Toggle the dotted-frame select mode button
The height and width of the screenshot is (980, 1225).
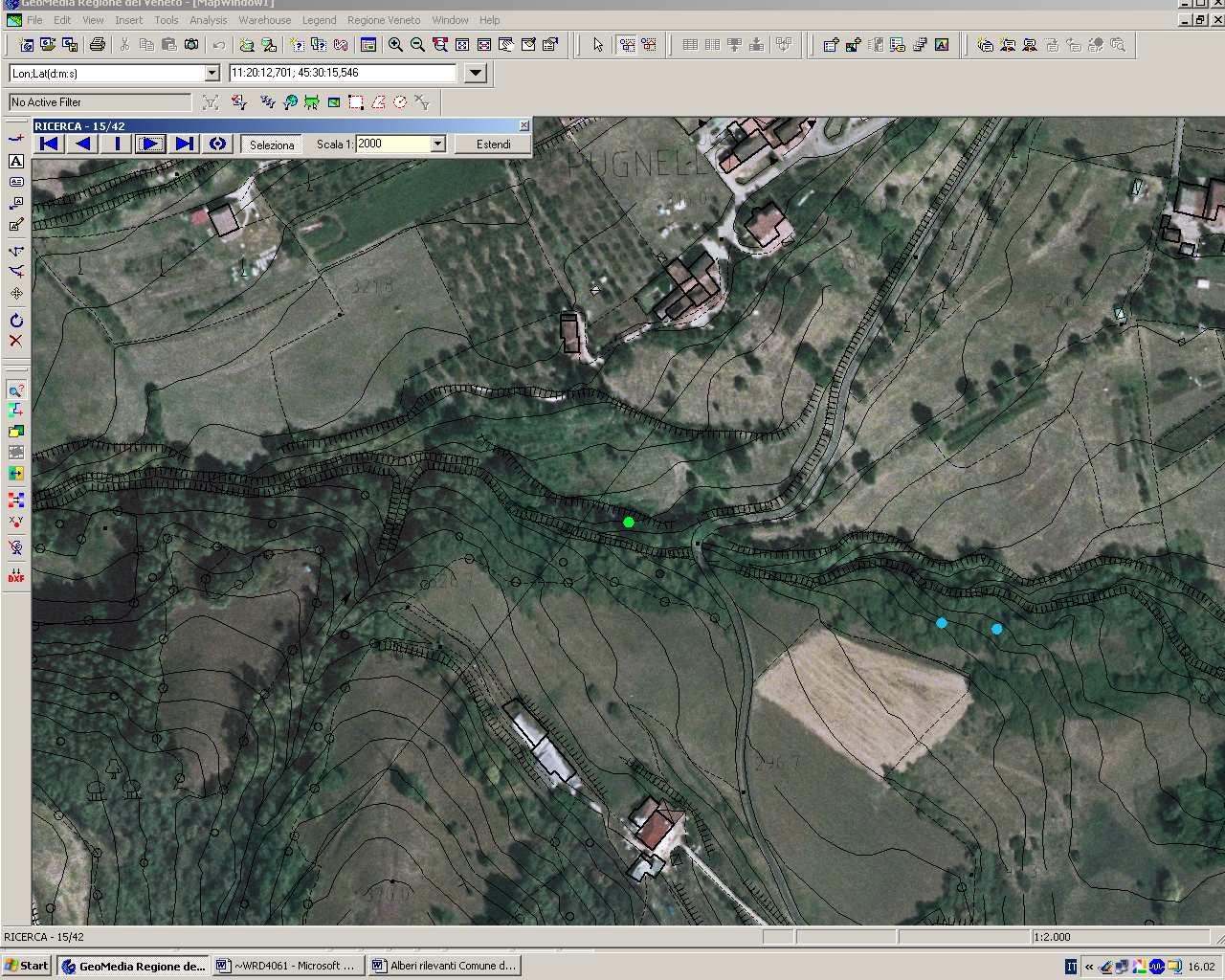click(627, 44)
